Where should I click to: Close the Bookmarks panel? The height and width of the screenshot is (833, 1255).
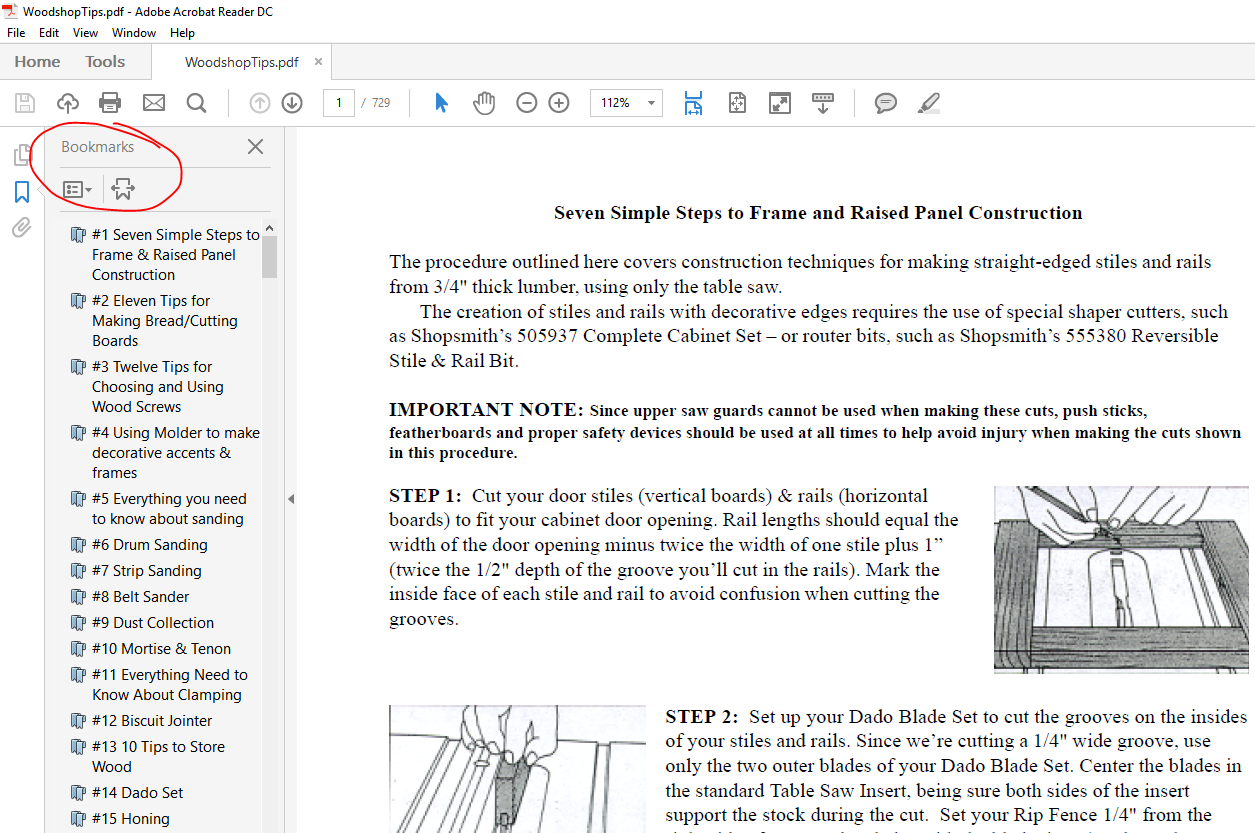pos(255,147)
